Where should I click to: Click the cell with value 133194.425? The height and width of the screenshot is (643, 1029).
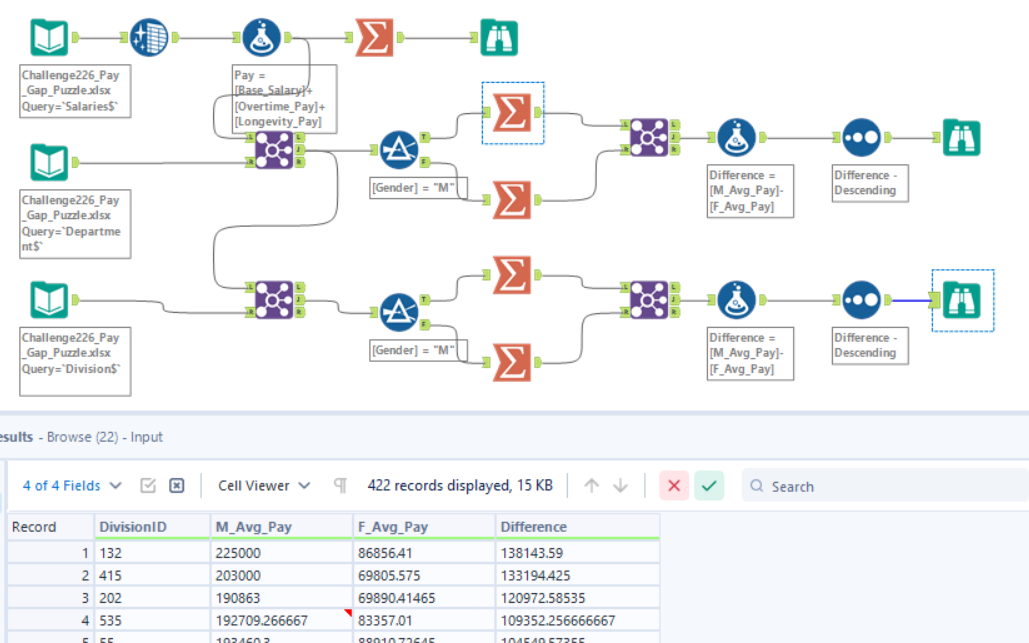(x=578, y=575)
